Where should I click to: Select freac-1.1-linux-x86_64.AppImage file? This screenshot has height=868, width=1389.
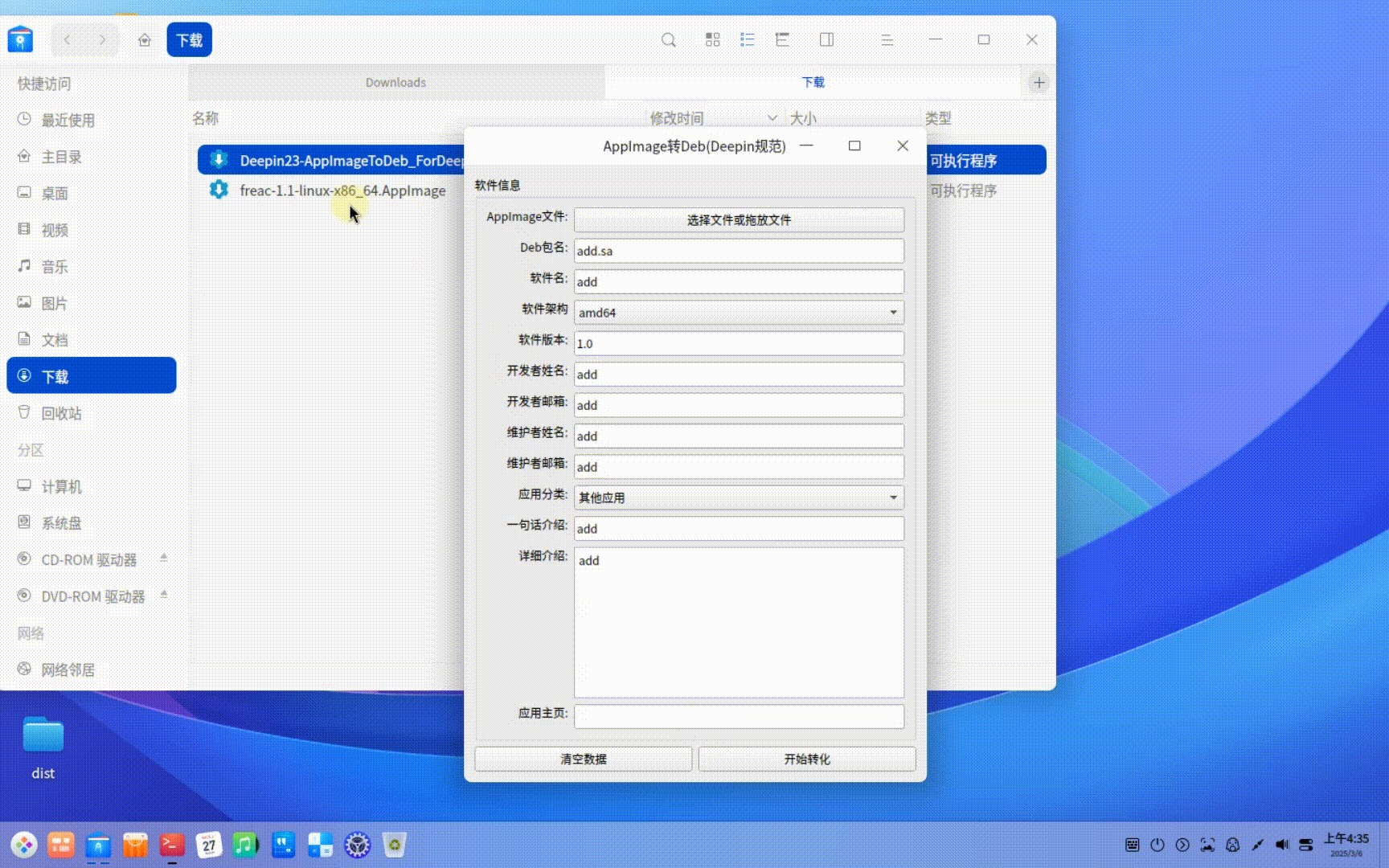342,190
